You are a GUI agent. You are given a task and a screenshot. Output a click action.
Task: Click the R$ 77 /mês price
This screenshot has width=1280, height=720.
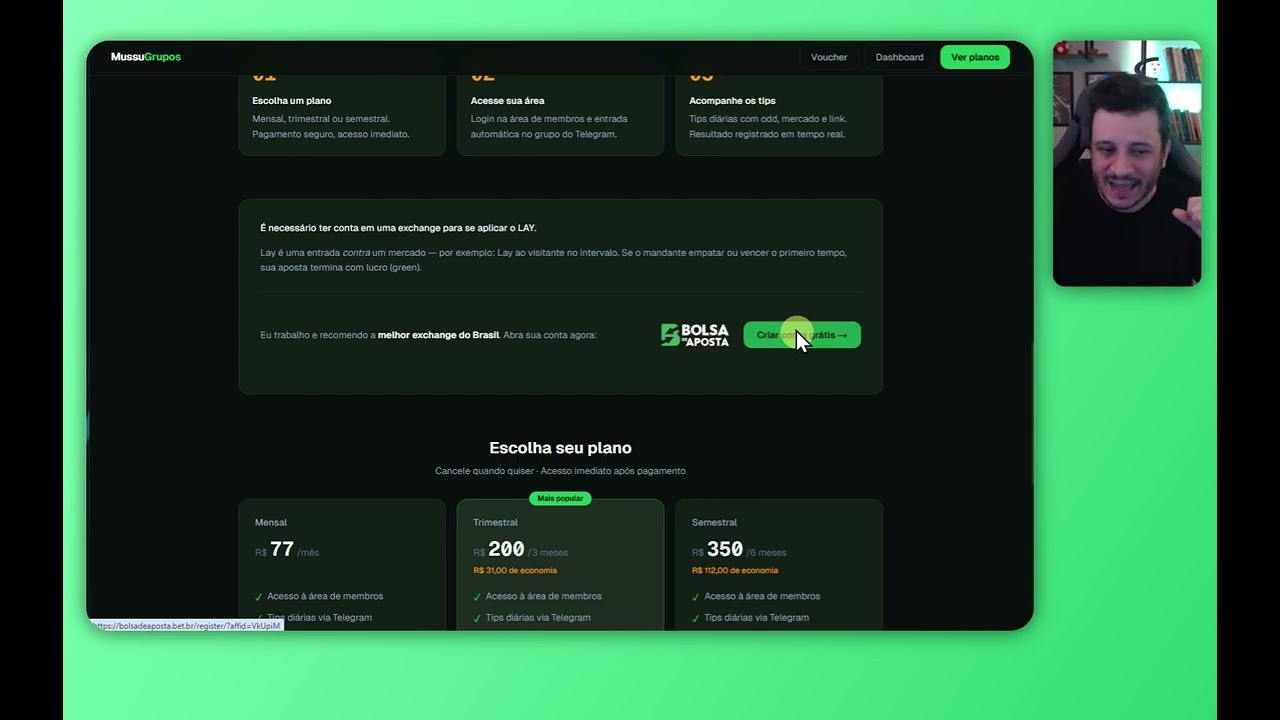[287, 550]
